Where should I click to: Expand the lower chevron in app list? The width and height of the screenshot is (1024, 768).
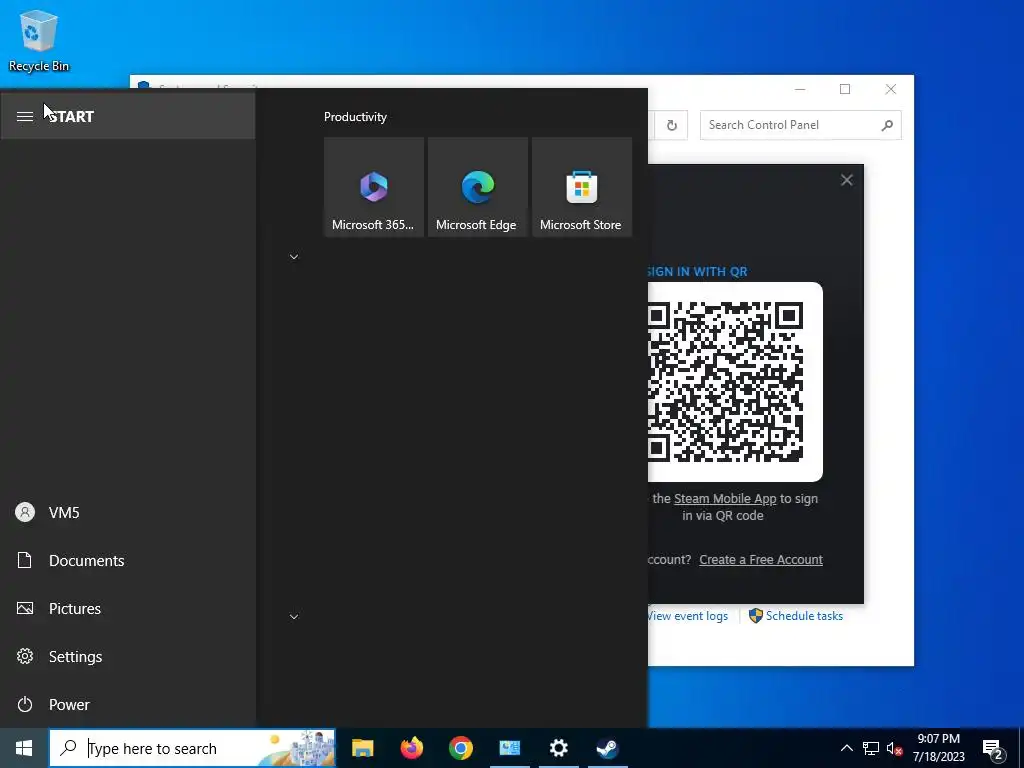click(x=294, y=616)
